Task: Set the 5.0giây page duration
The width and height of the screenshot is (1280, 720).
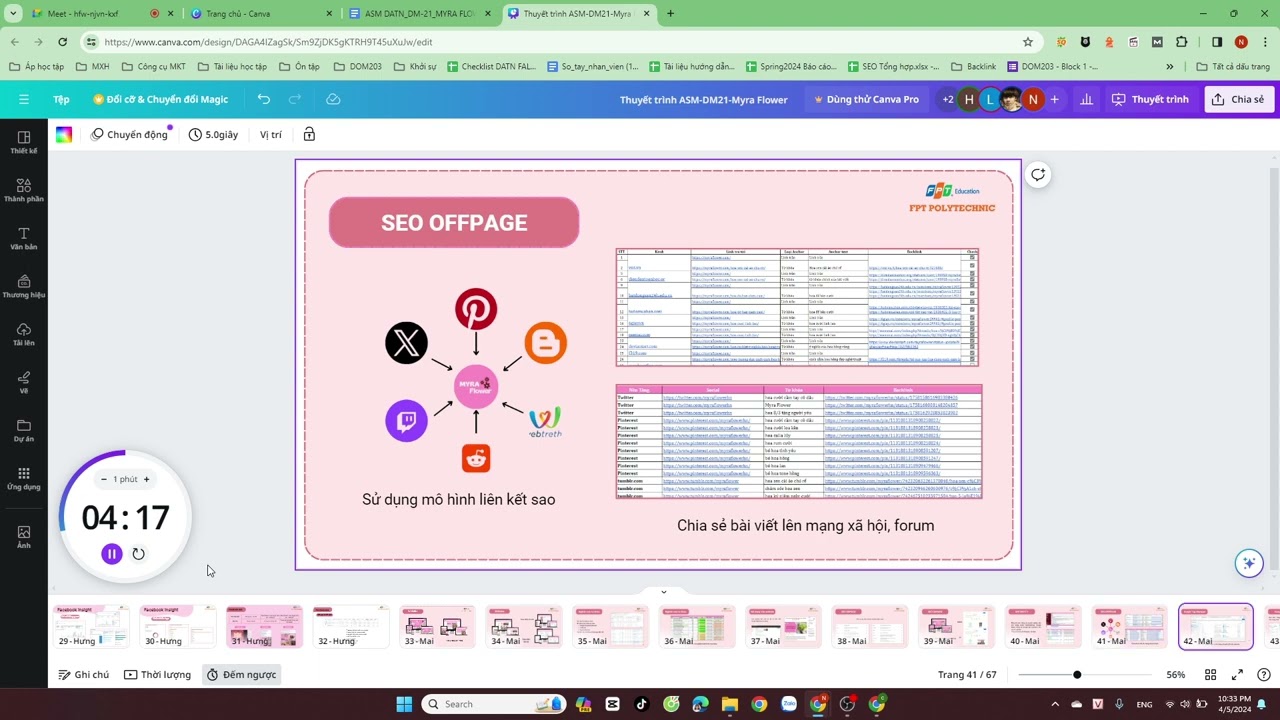Action: click(214, 134)
